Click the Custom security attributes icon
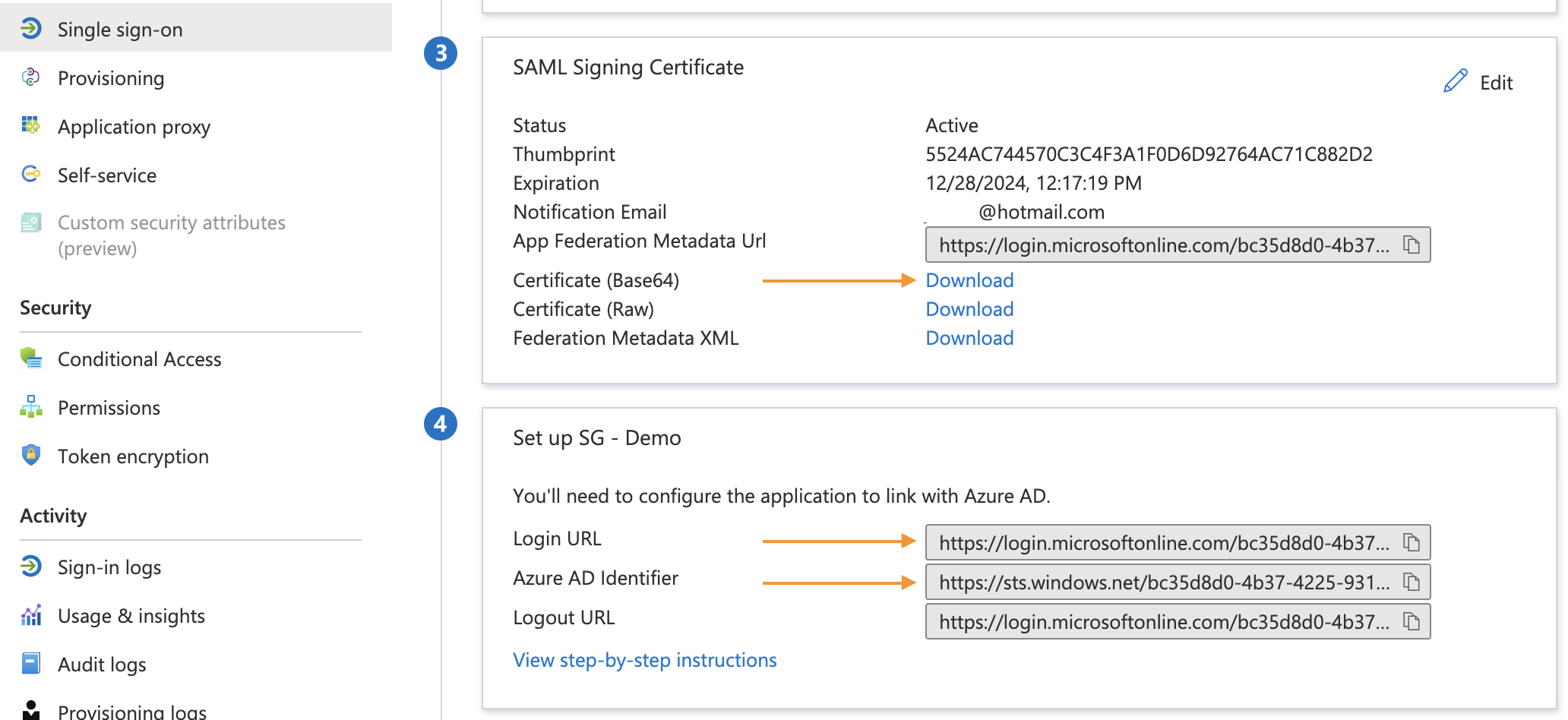 pyautogui.click(x=31, y=223)
